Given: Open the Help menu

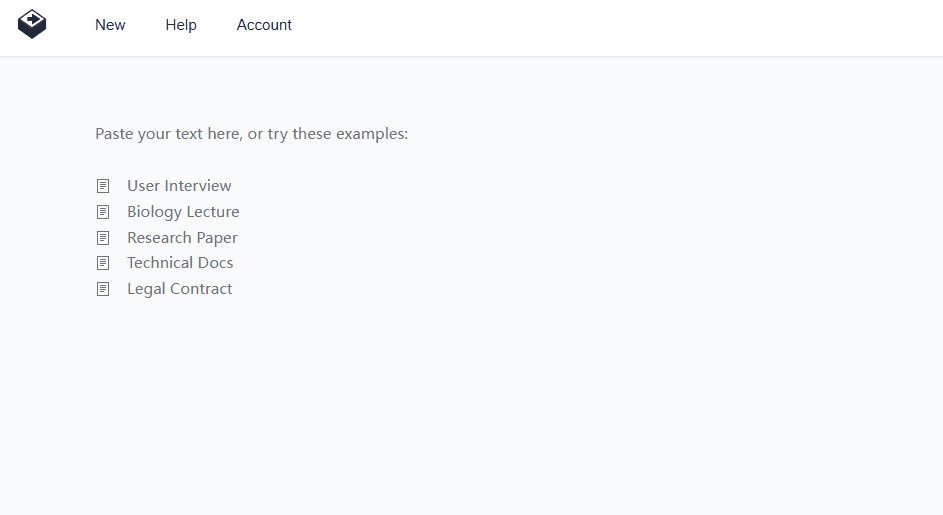Looking at the screenshot, I should click(x=181, y=25).
